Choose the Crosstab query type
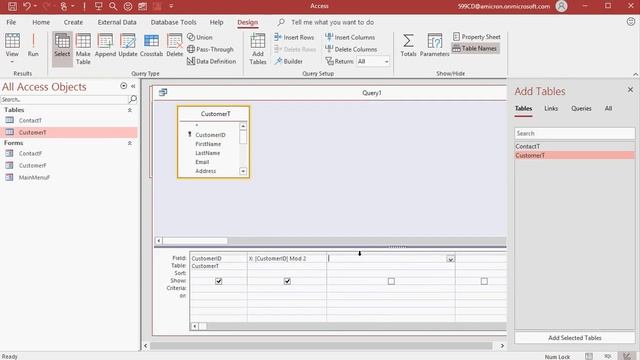Screen dimensions: 640x360 tap(151, 45)
